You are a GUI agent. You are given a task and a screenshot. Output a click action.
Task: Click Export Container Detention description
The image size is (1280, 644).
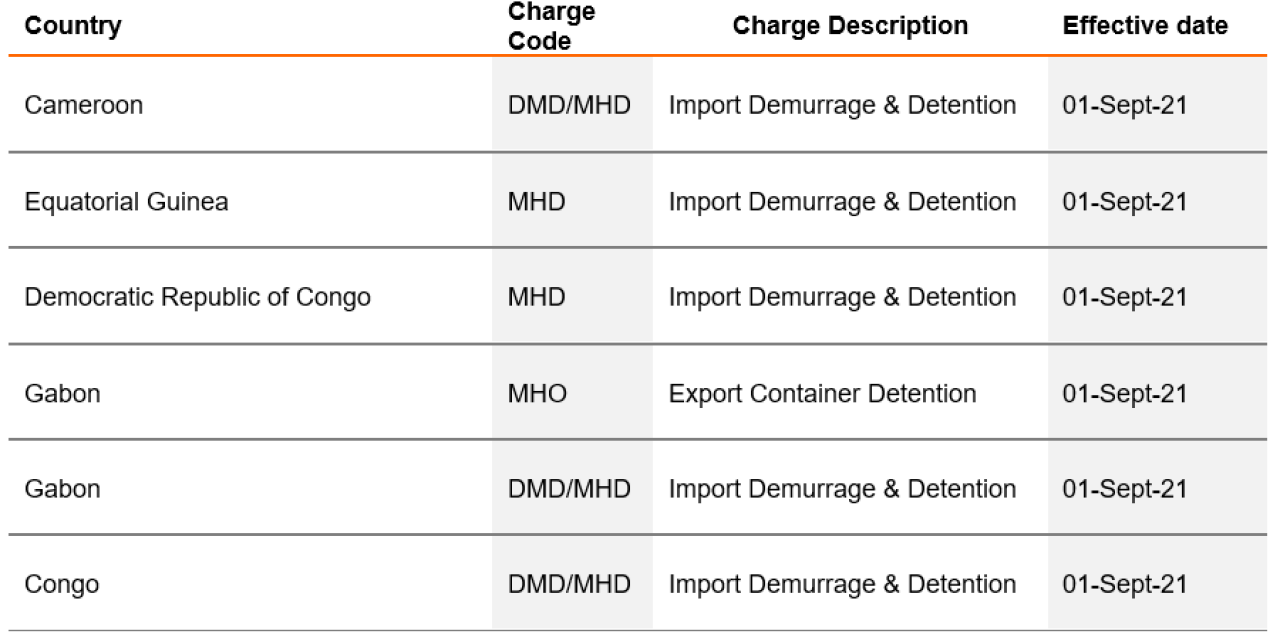point(823,393)
